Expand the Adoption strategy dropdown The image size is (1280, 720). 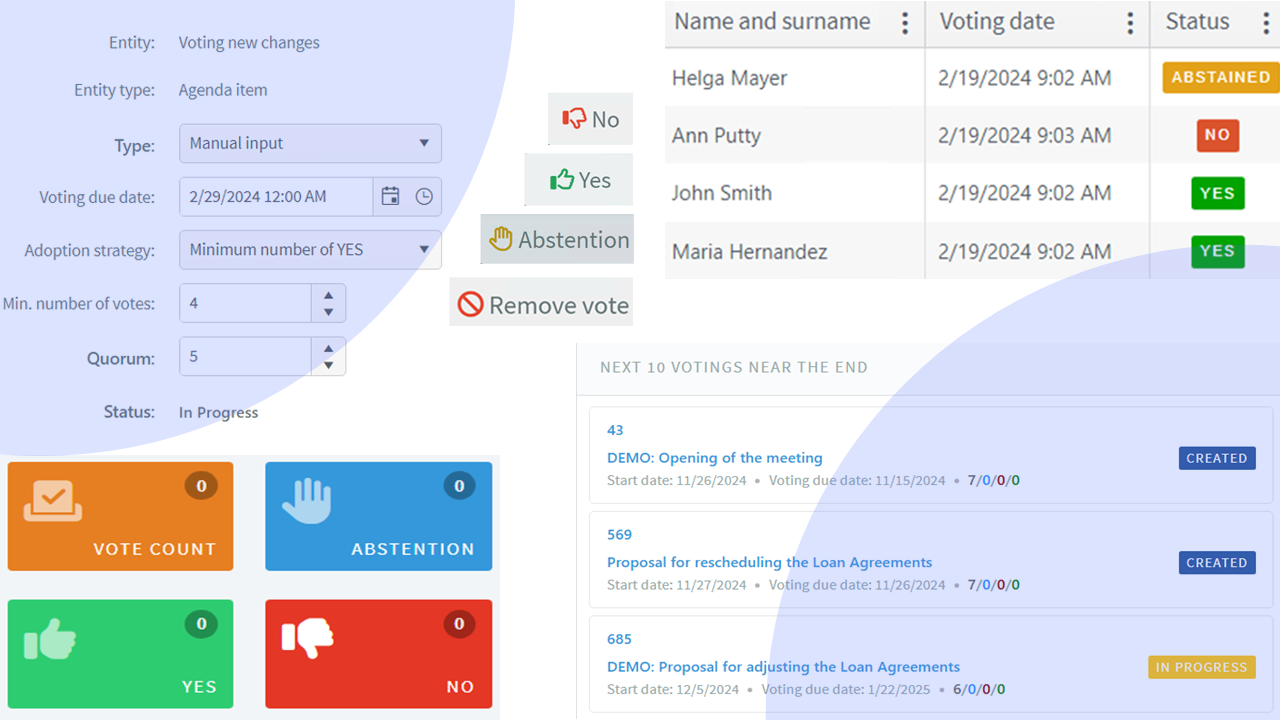coord(310,250)
